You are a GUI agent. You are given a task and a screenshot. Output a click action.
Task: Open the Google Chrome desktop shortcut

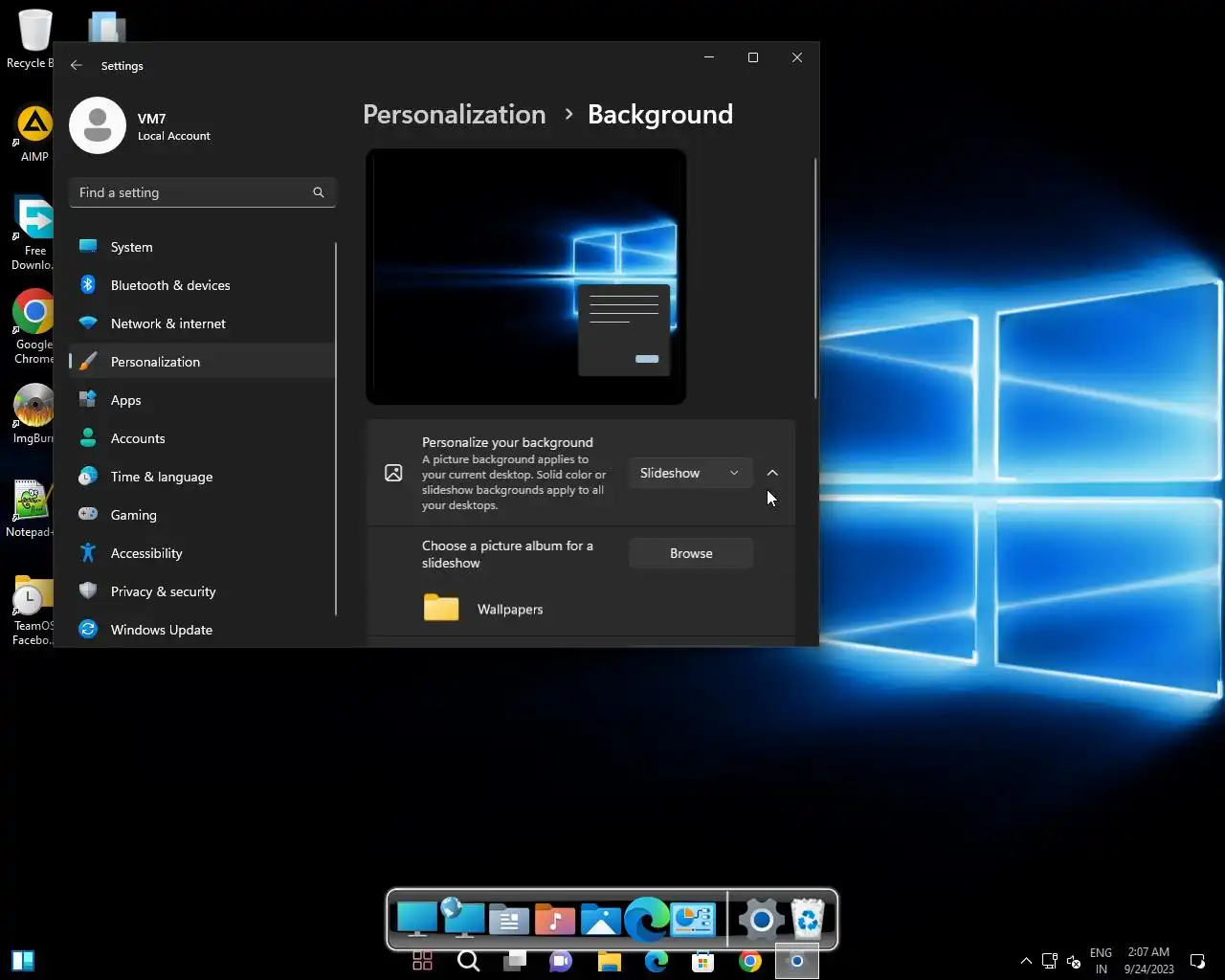33,326
